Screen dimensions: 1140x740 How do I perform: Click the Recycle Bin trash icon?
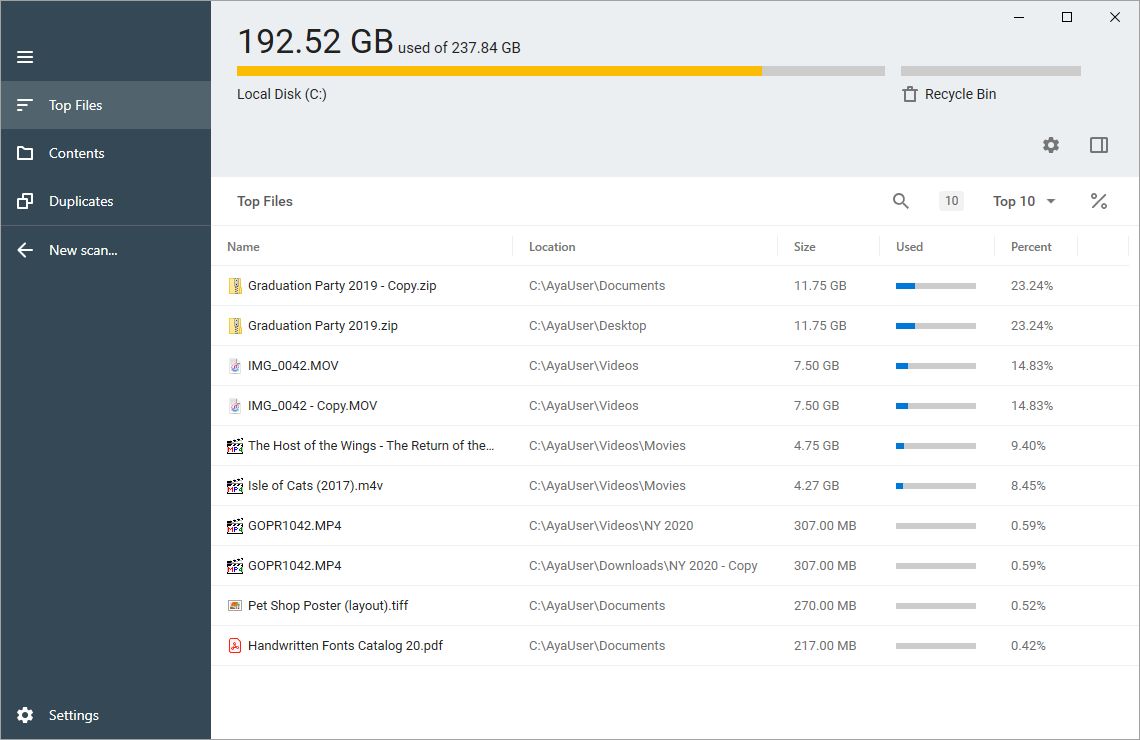910,93
